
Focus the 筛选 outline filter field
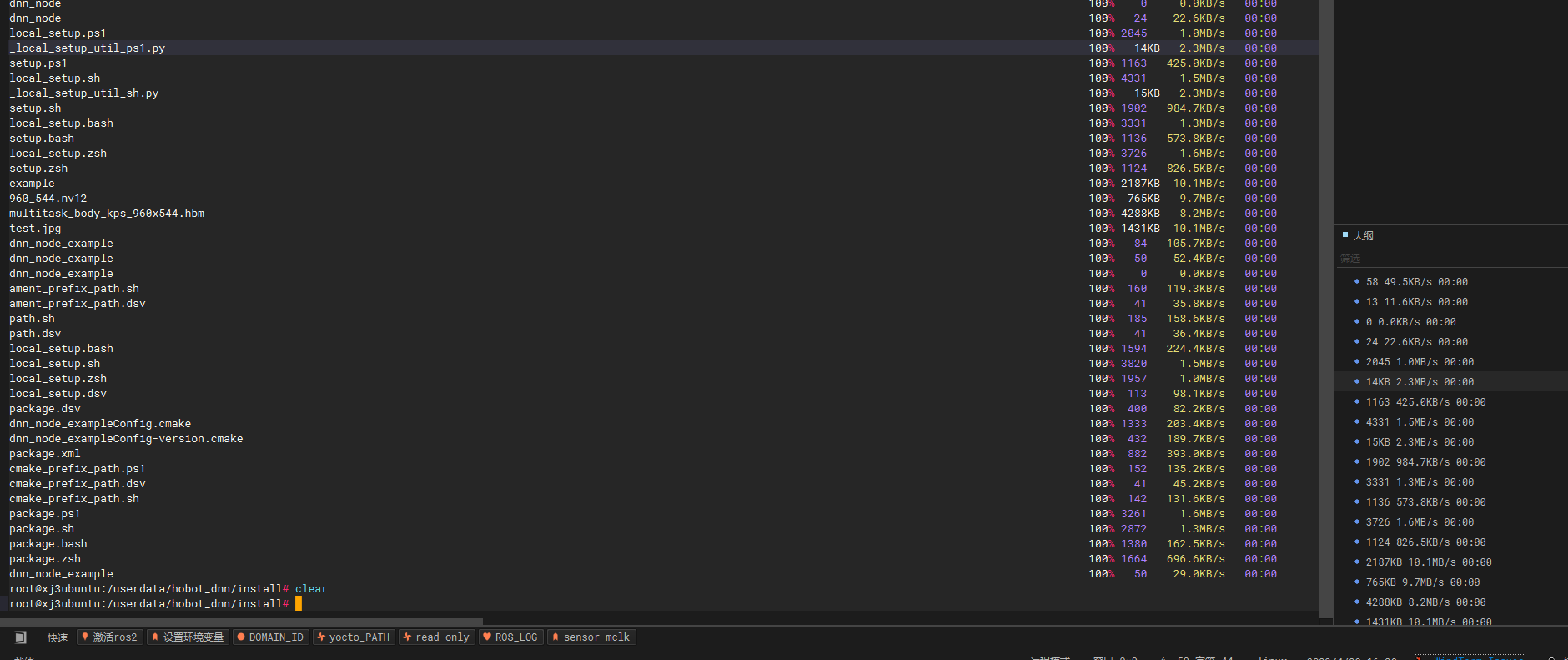pos(1450,259)
